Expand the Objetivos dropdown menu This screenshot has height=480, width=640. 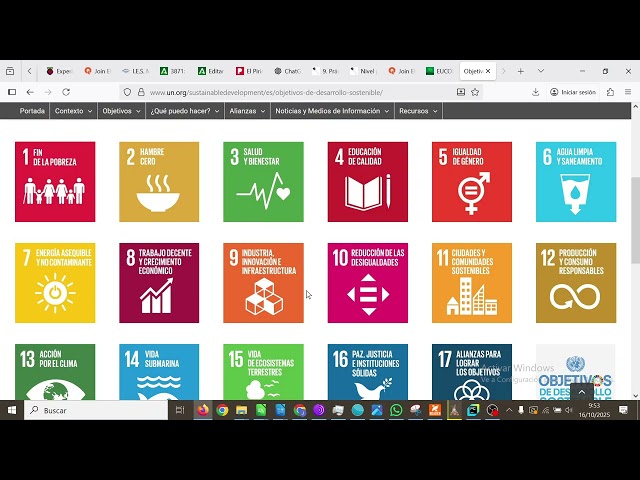pyautogui.click(x=122, y=111)
